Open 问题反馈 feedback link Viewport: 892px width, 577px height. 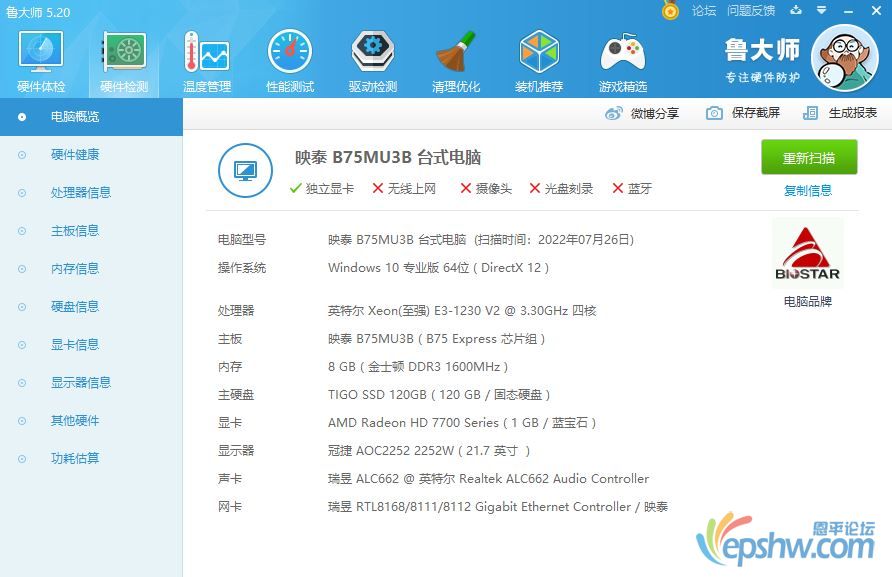point(751,11)
